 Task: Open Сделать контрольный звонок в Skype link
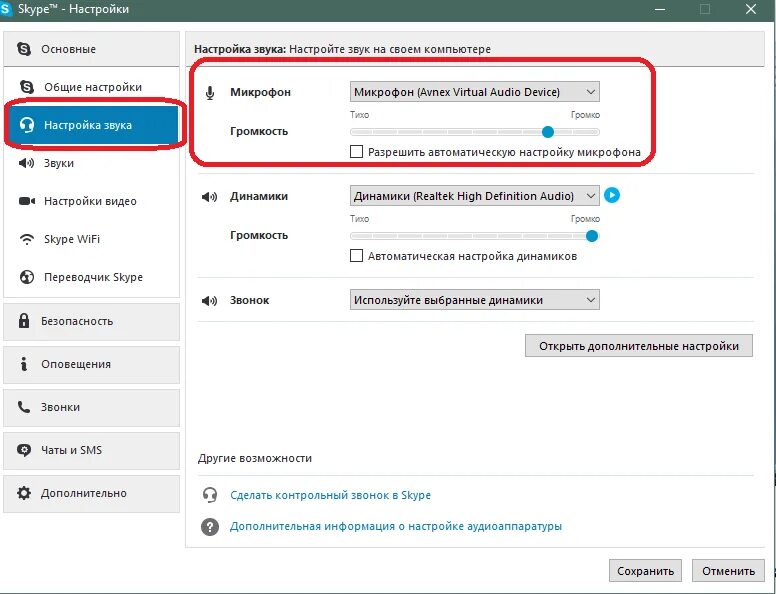tap(331, 495)
